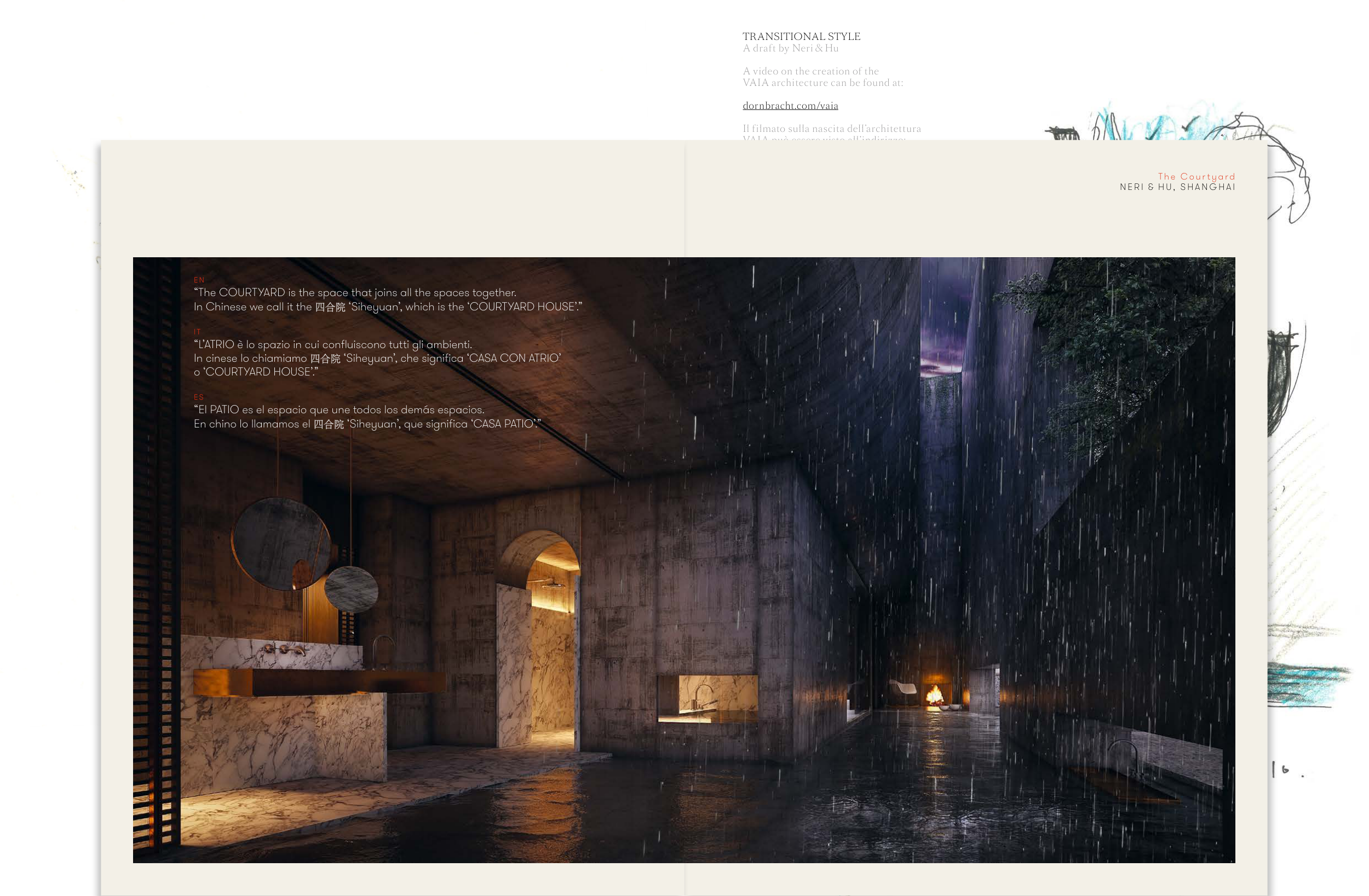Viewport: 1369px width, 896px height.
Task: Click the wall-mounted faucet above marble vanity
Action: coord(285,650)
